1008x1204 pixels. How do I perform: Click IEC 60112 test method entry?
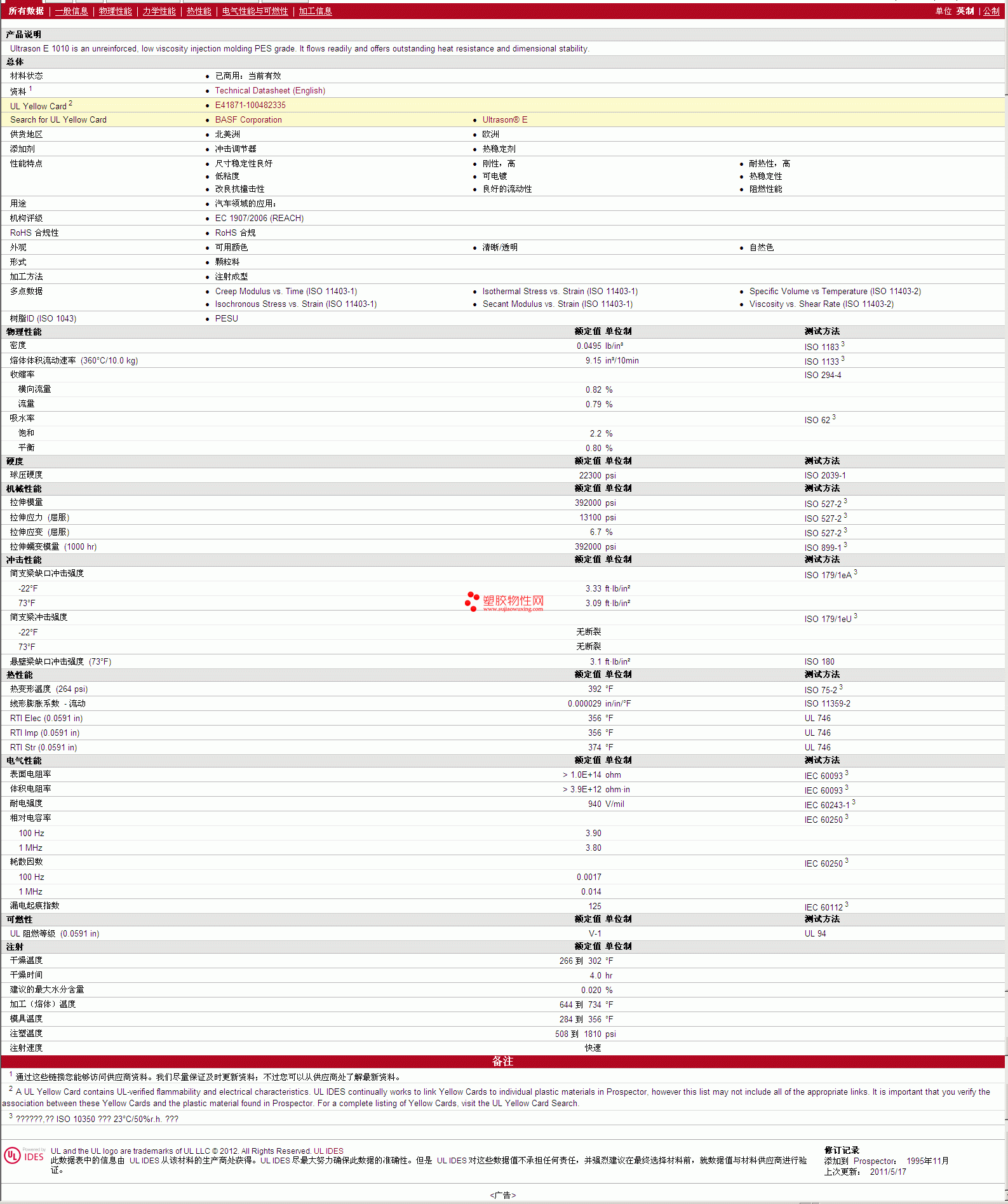[x=826, y=907]
